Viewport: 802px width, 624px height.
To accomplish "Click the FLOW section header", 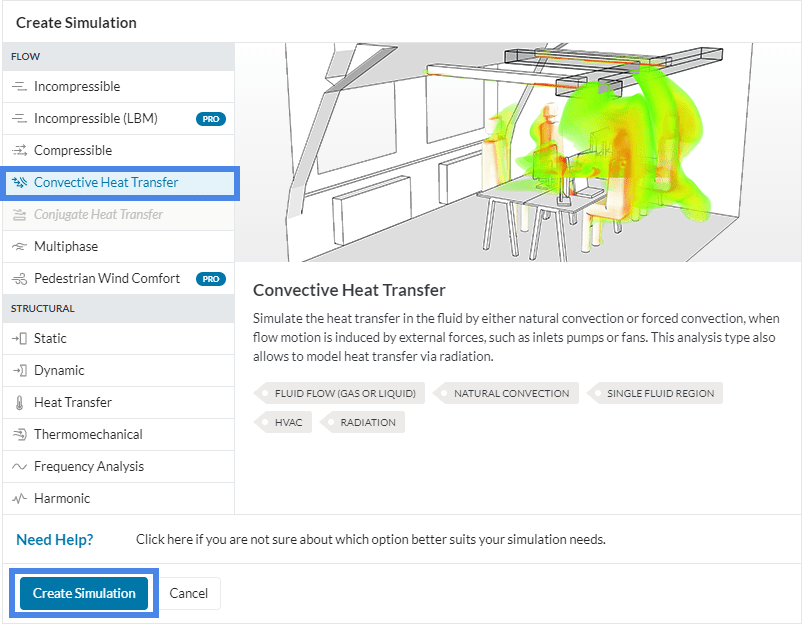I will (24, 56).
